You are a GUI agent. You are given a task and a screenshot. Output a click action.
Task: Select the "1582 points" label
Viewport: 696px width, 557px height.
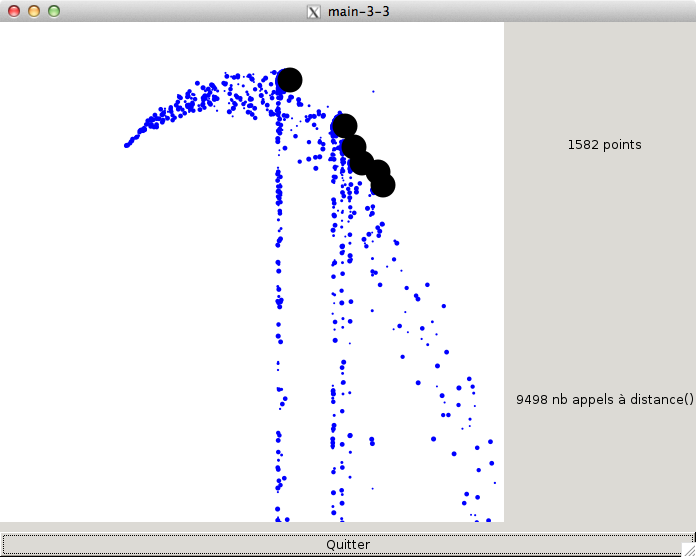click(604, 144)
